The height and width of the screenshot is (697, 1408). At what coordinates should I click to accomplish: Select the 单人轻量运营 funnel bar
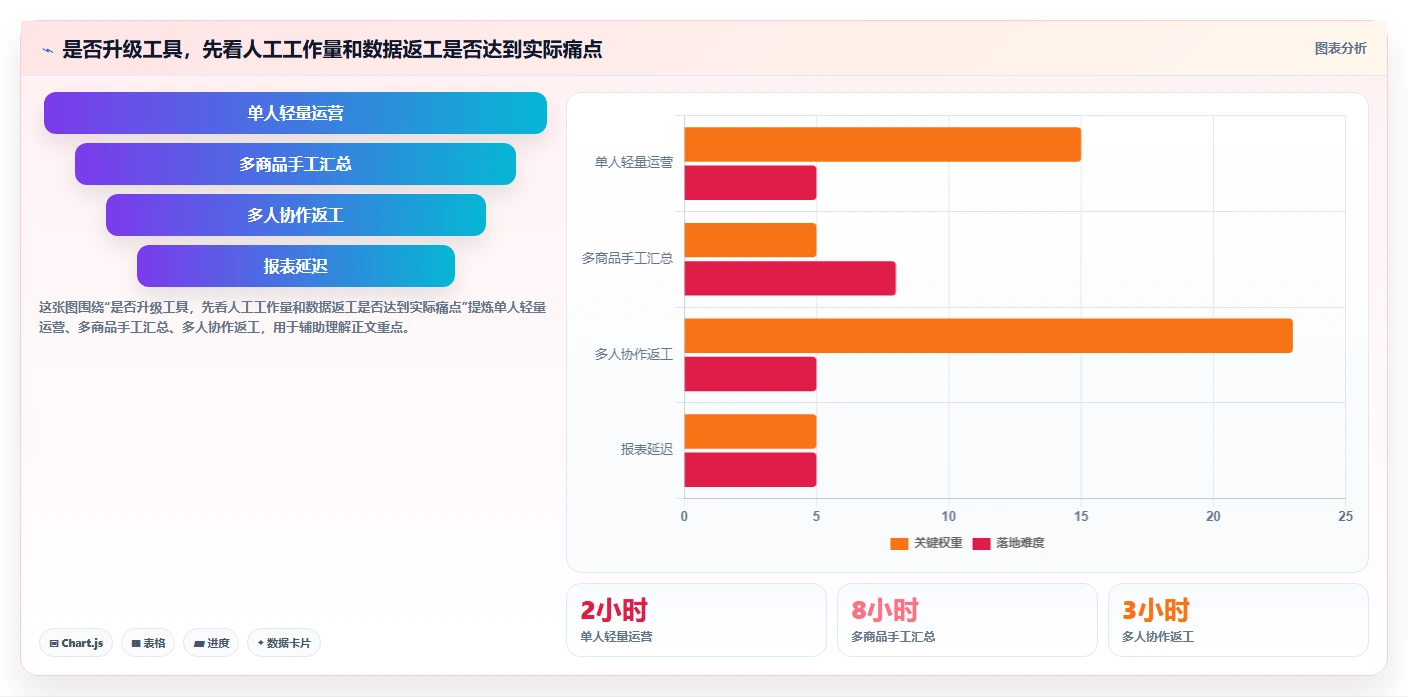pos(295,113)
